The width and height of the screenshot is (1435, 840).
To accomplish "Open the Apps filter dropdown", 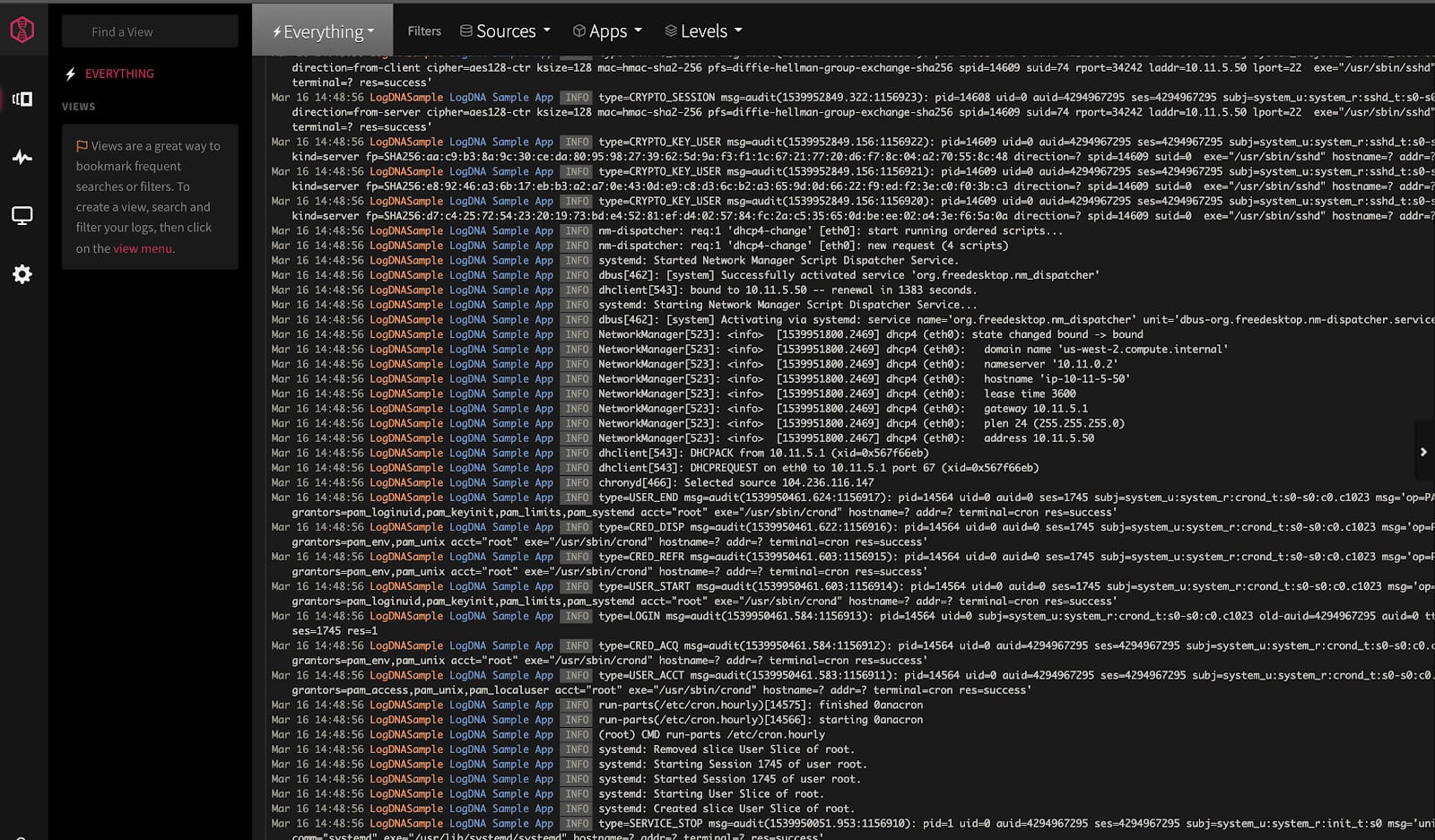I will pos(607,31).
